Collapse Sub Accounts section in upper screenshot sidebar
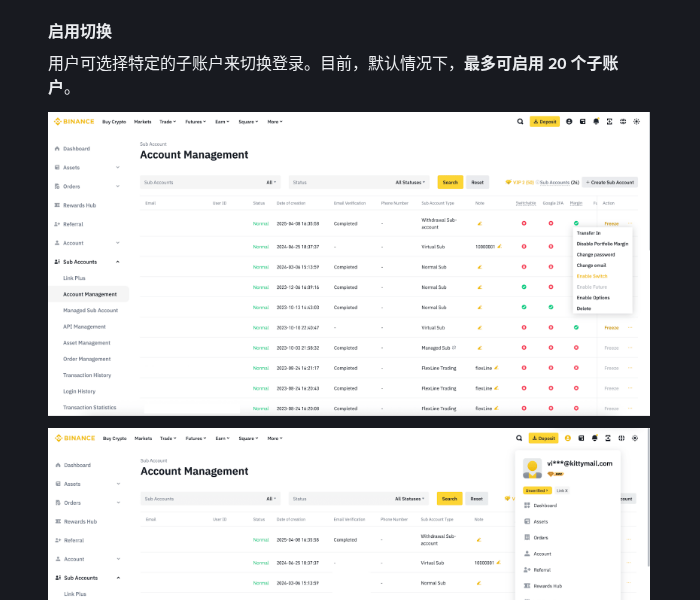Screen dimensions: 700x600 [118, 262]
